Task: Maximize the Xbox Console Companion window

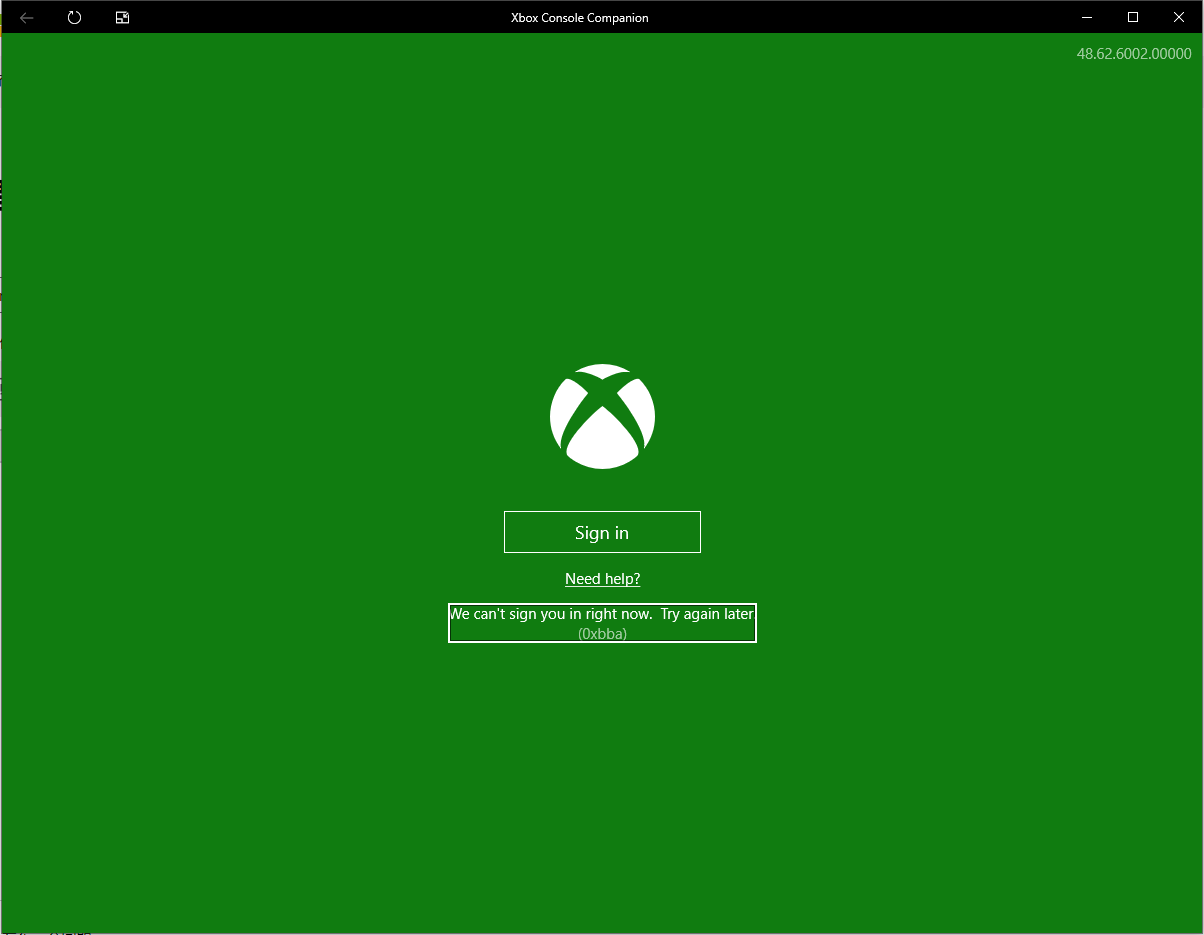Action: point(1133,17)
